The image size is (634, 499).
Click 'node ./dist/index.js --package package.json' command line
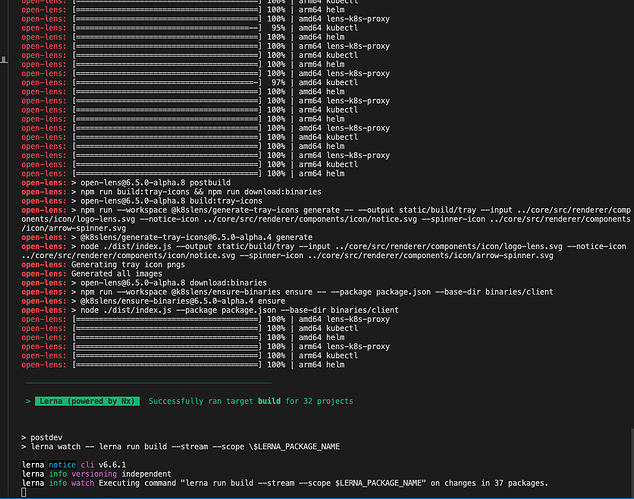210,310
